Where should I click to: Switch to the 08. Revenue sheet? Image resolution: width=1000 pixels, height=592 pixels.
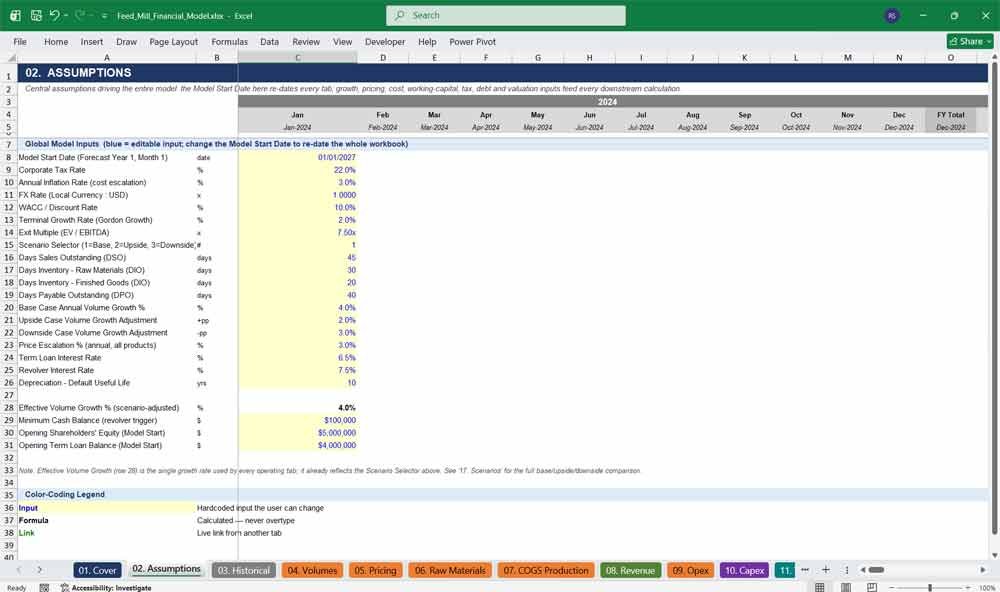point(630,570)
